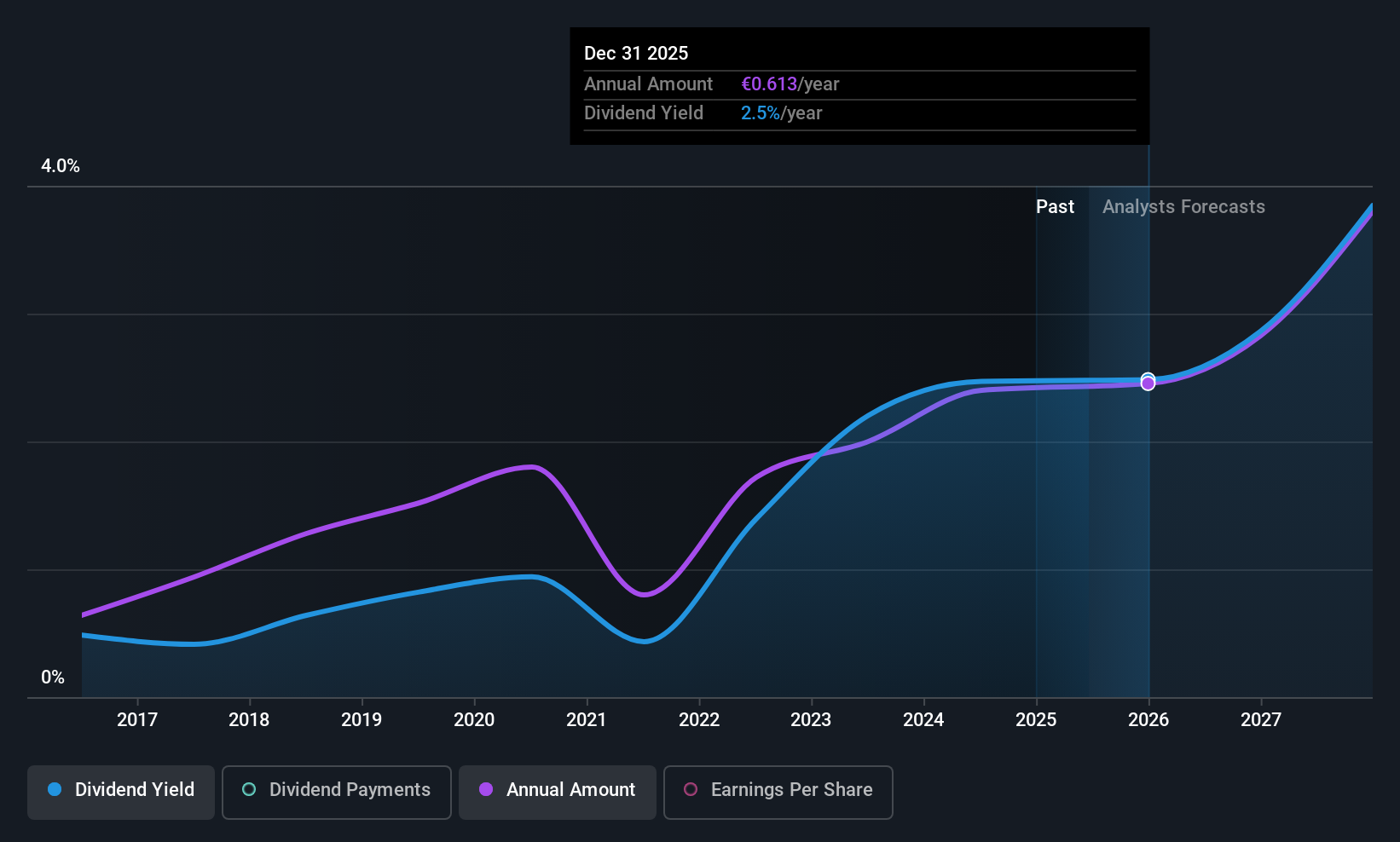Click the €0.613 annual amount value in tooltip
The height and width of the screenshot is (842, 1400).
tap(769, 84)
